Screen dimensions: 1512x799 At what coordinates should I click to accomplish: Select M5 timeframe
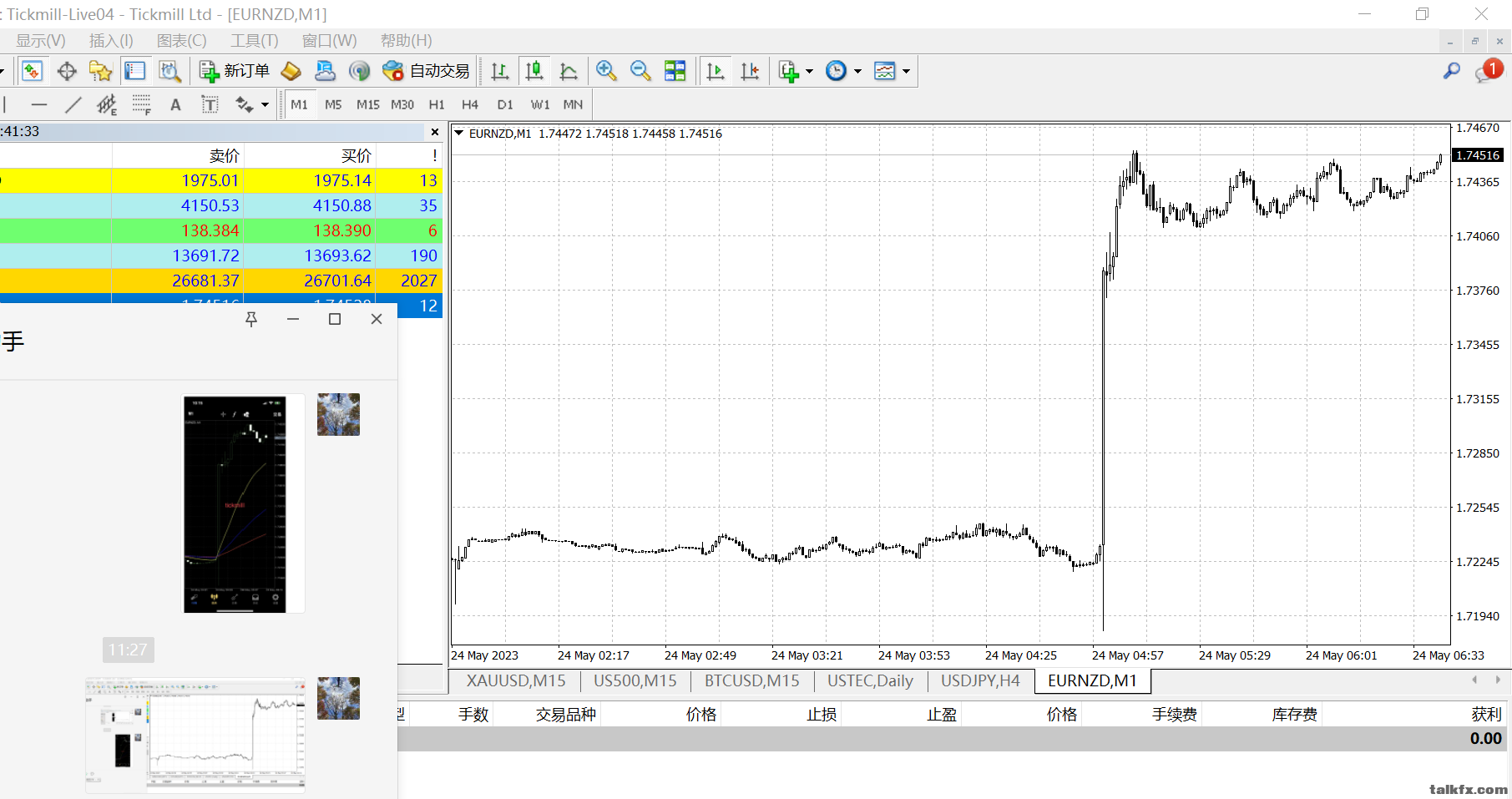[x=333, y=104]
